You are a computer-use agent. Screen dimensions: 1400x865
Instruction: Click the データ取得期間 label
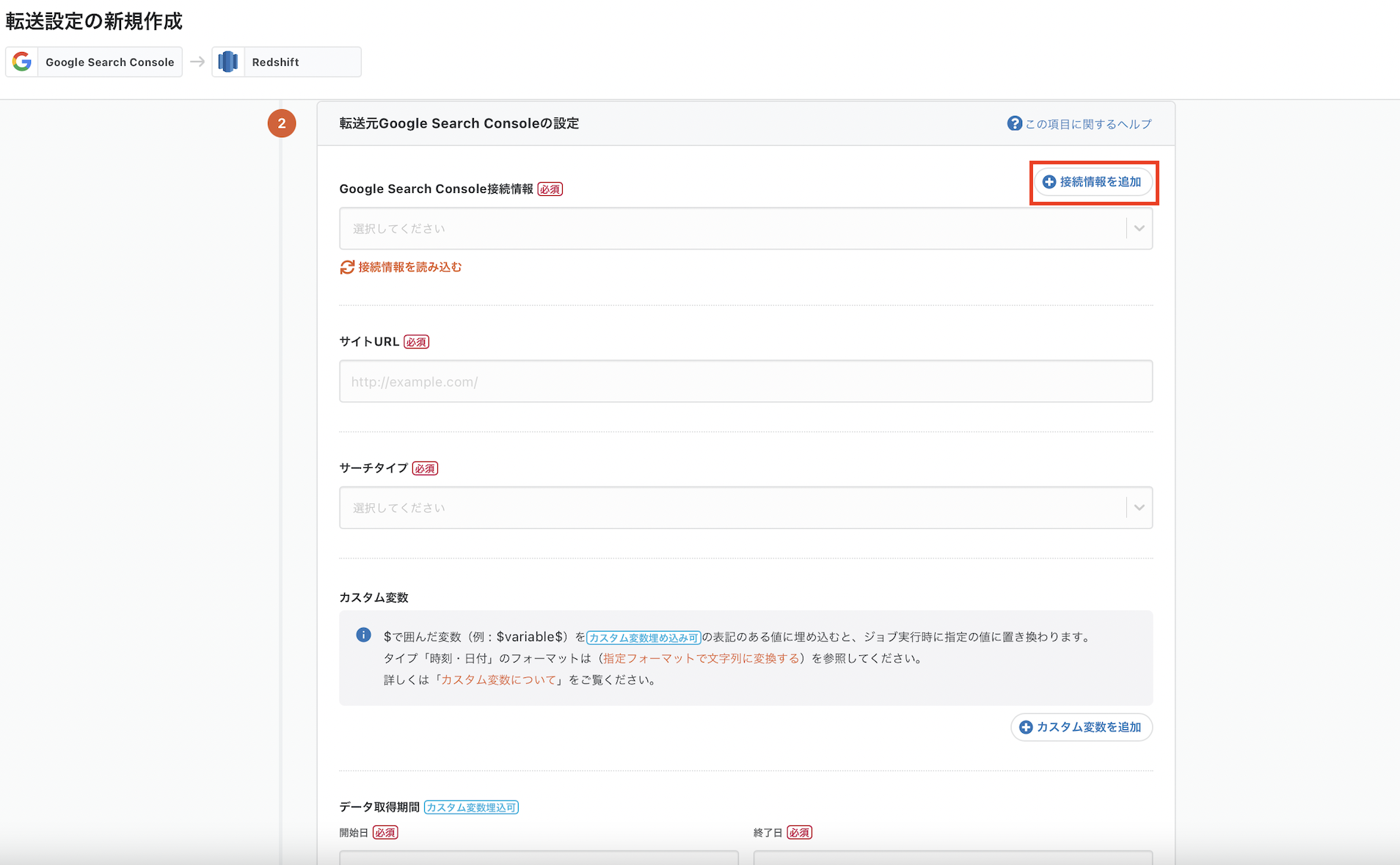[x=379, y=807]
